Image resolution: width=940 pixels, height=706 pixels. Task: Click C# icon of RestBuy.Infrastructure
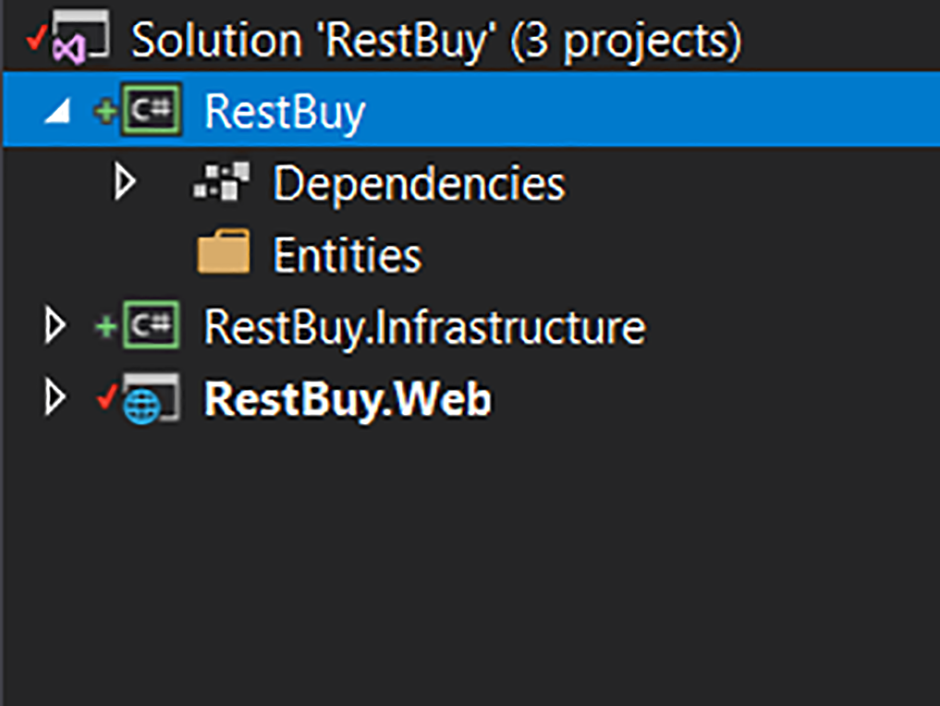[x=151, y=326]
